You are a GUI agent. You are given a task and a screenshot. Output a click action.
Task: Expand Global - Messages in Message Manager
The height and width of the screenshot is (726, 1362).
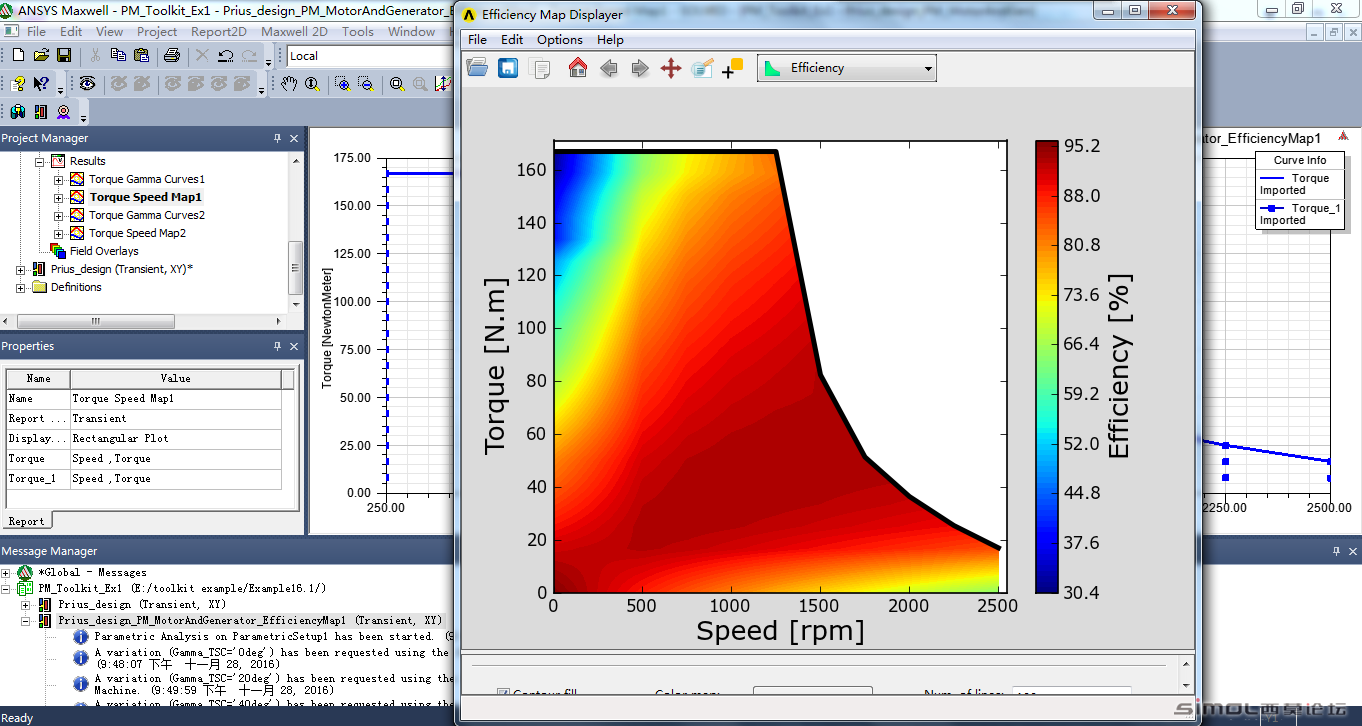click(7, 573)
